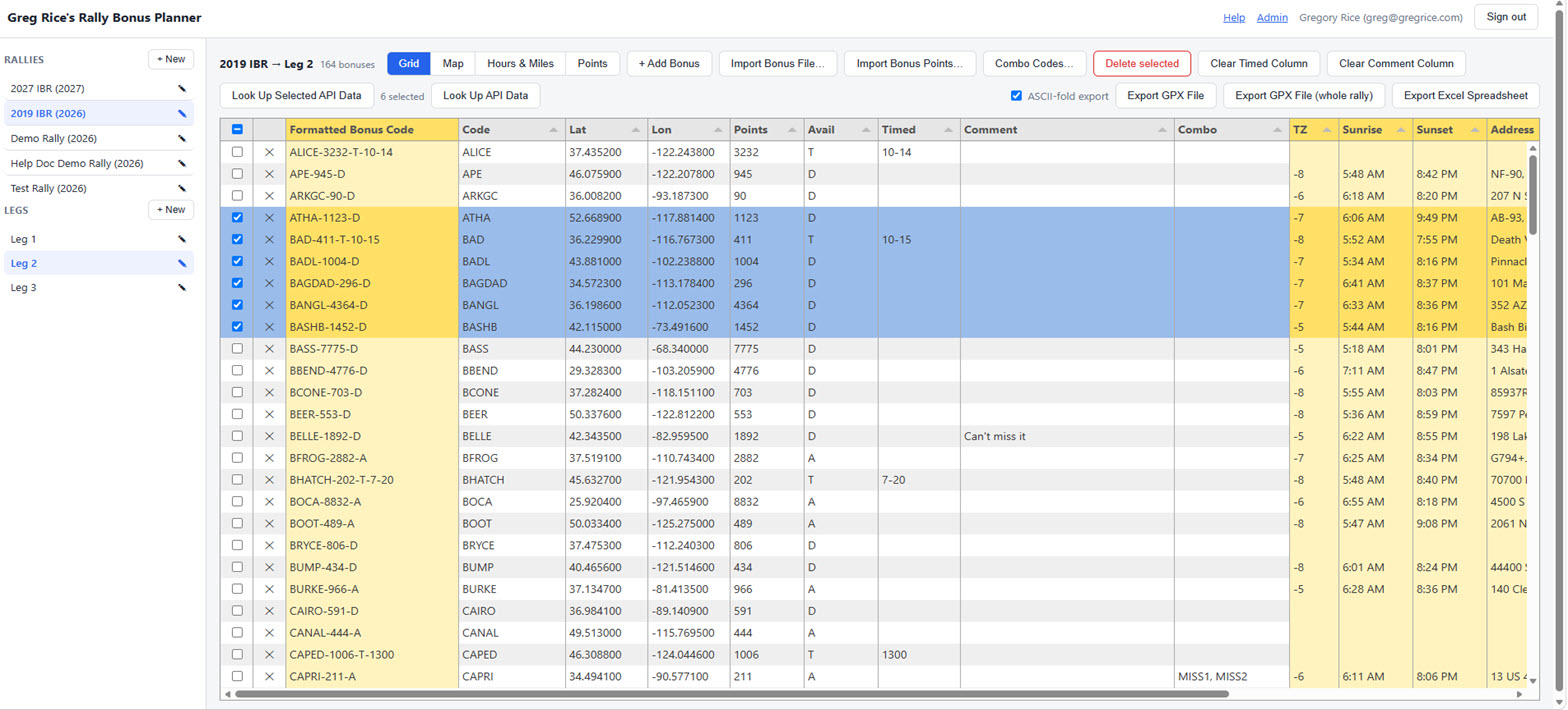Sort by the Lat column arrow
Screen dimensions: 1568x710
coord(635,130)
